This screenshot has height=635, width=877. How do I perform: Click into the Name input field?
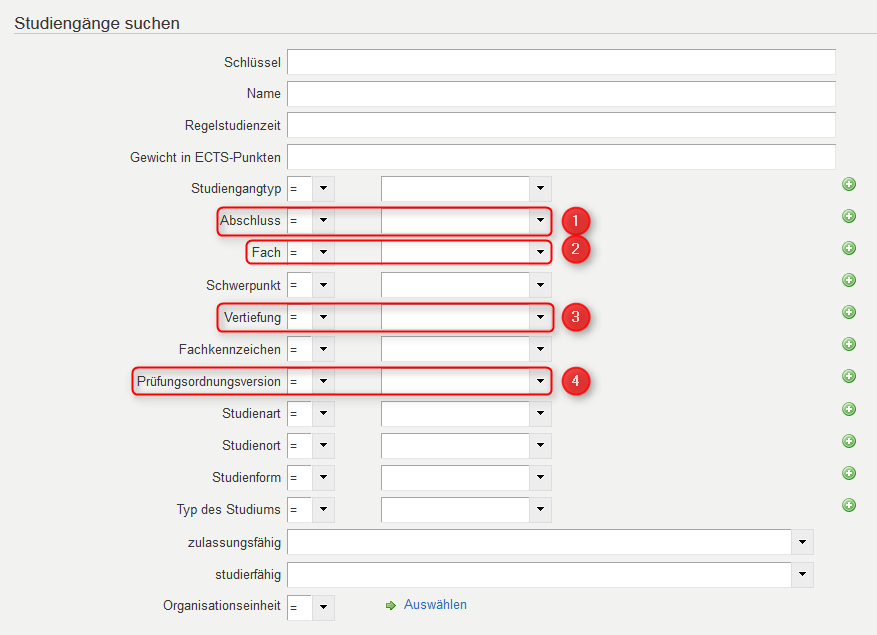click(561, 93)
